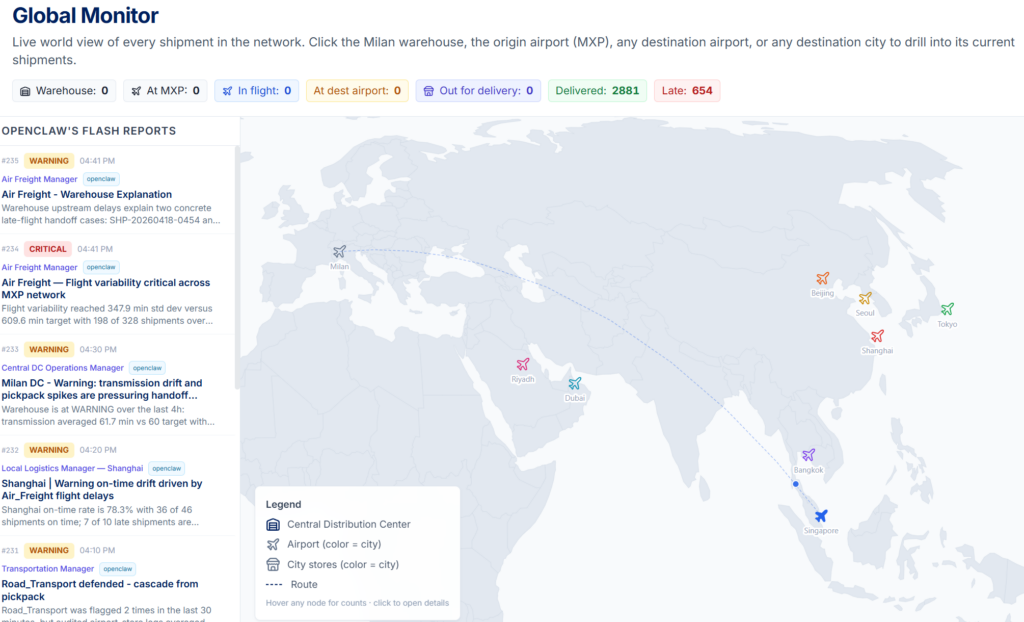Open the critical flight variability report
The image size is (1024, 622).
[x=106, y=289]
